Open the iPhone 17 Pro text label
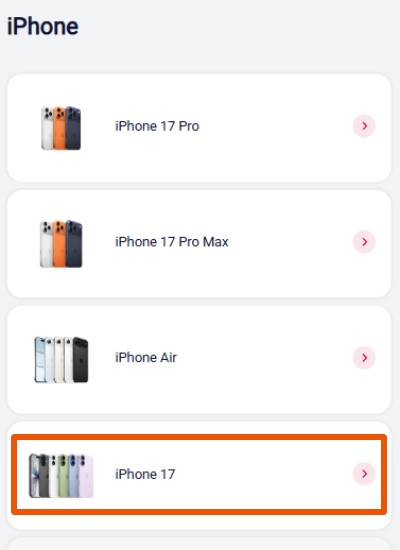 (x=157, y=126)
